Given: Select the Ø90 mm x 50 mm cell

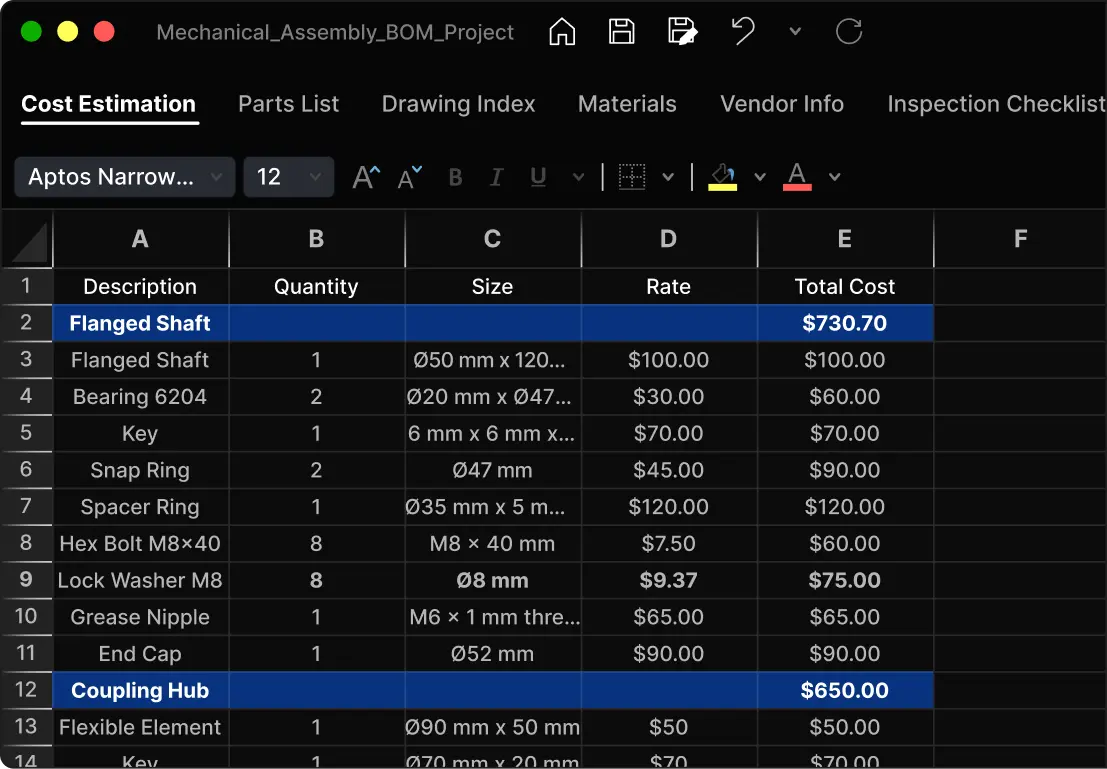Looking at the screenshot, I should click(x=493, y=727).
